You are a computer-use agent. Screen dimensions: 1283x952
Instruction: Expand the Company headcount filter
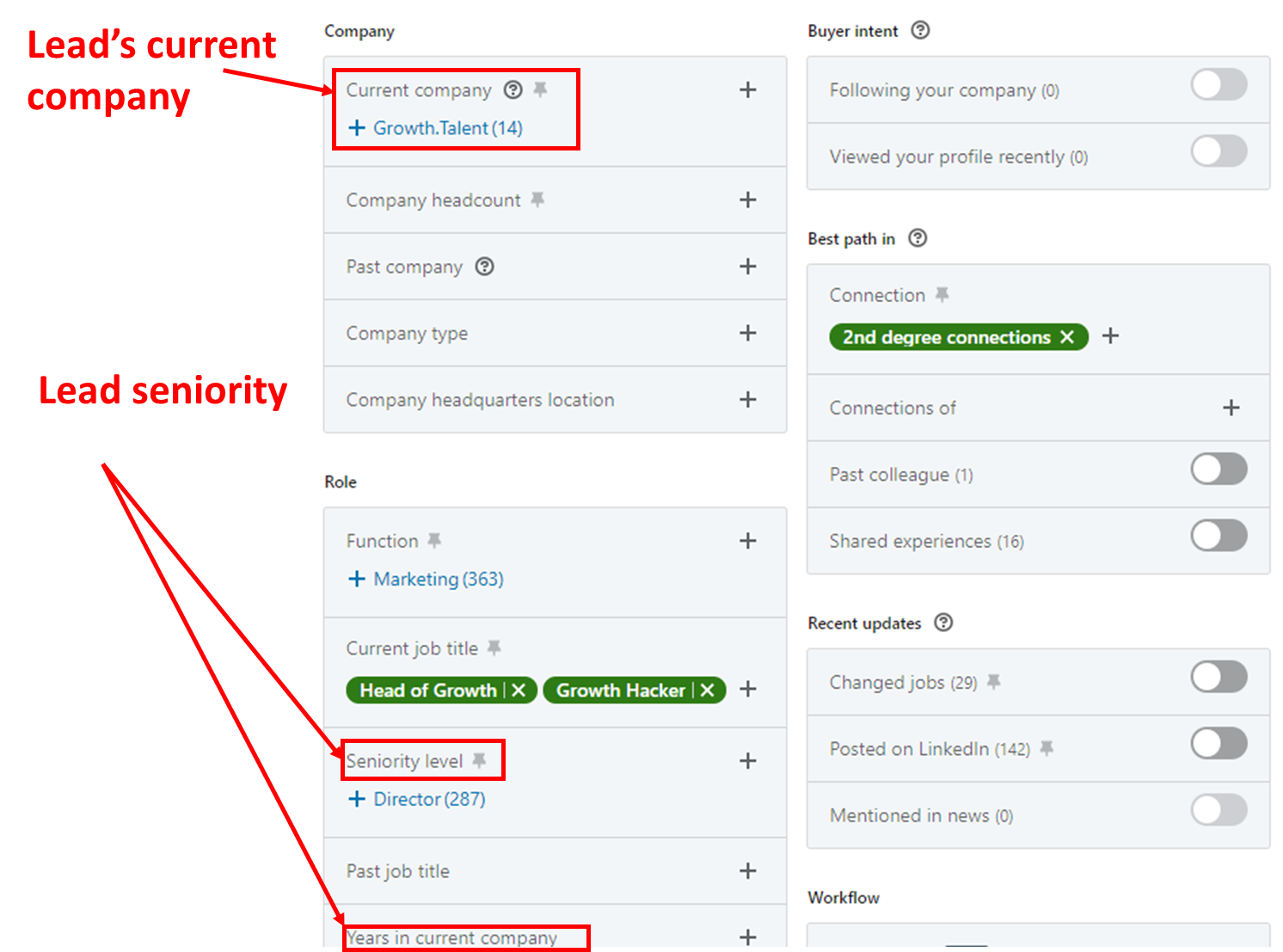click(x=748, y=200)
